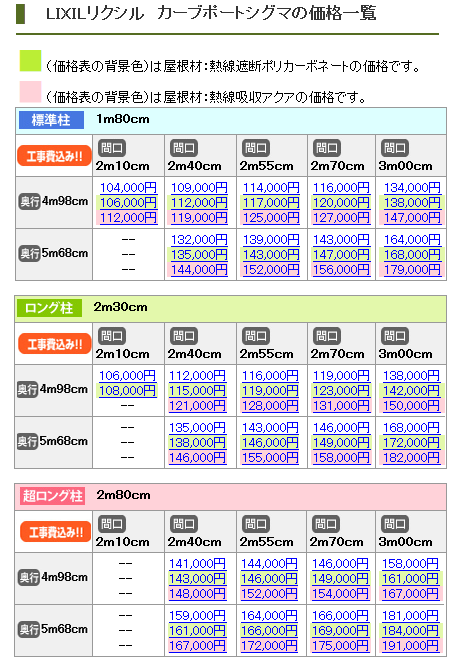Open the 134,000円 price link

click(x=412, y=187)
